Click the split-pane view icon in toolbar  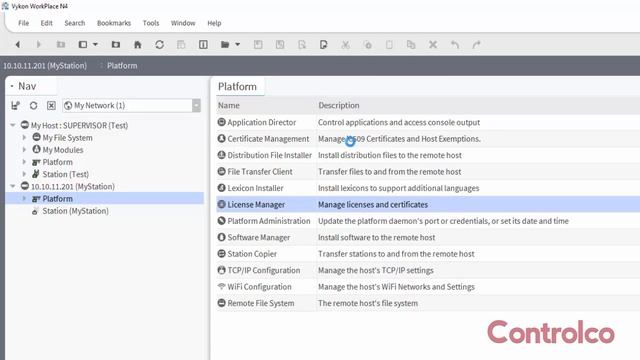pos(203,44)
